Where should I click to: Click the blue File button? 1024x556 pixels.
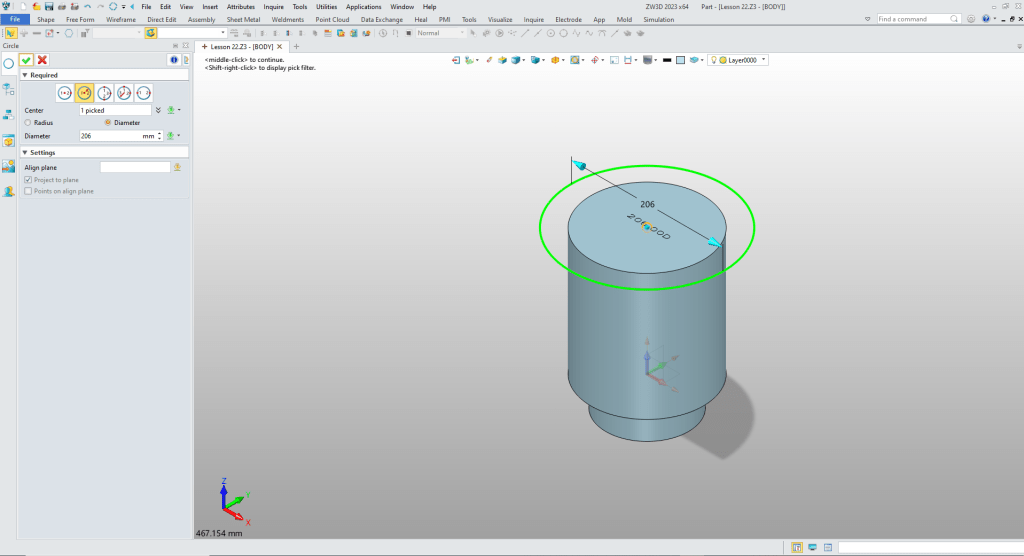15,19
